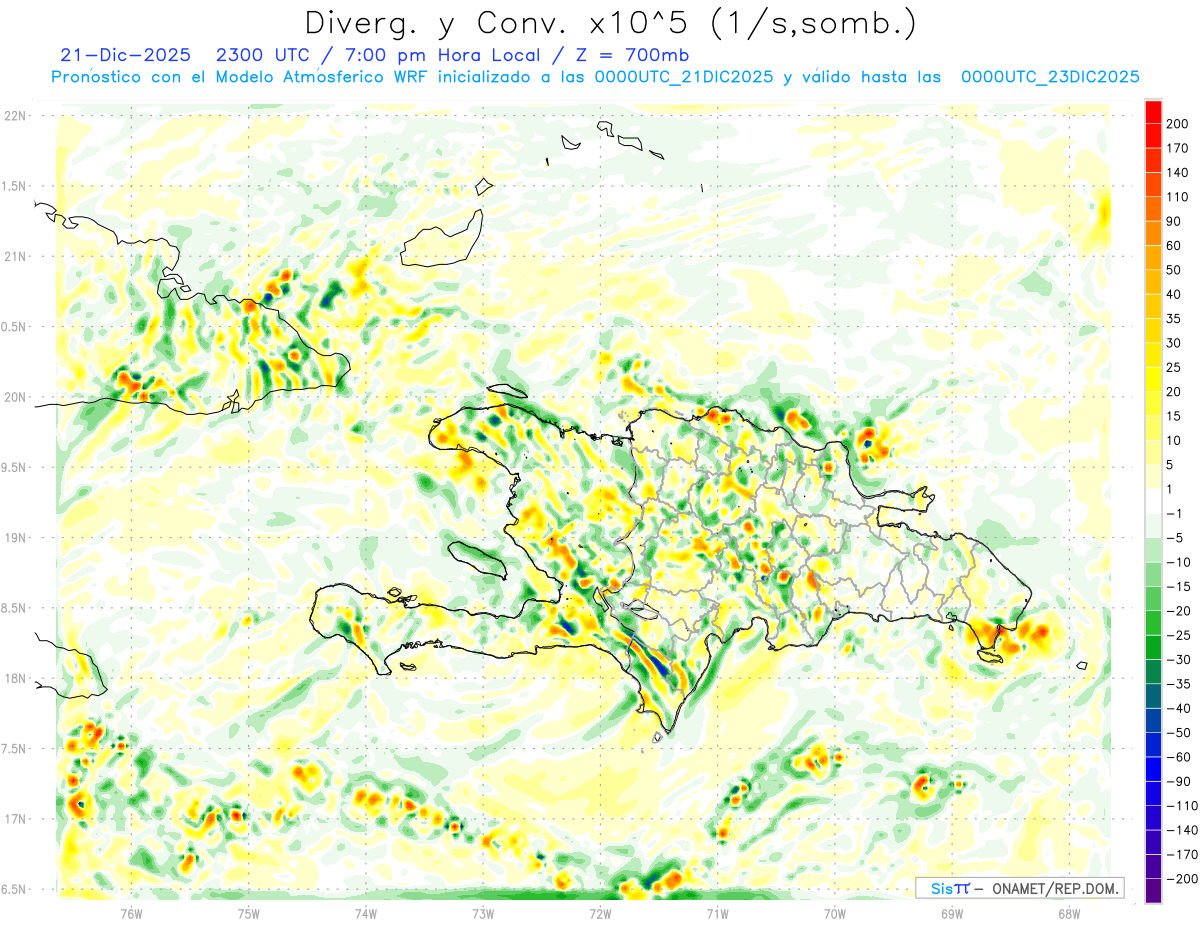The width and height of the screenshot is (1200, 927).
Task: Click the "9.5N" latitude label
Action: [15, 467]
